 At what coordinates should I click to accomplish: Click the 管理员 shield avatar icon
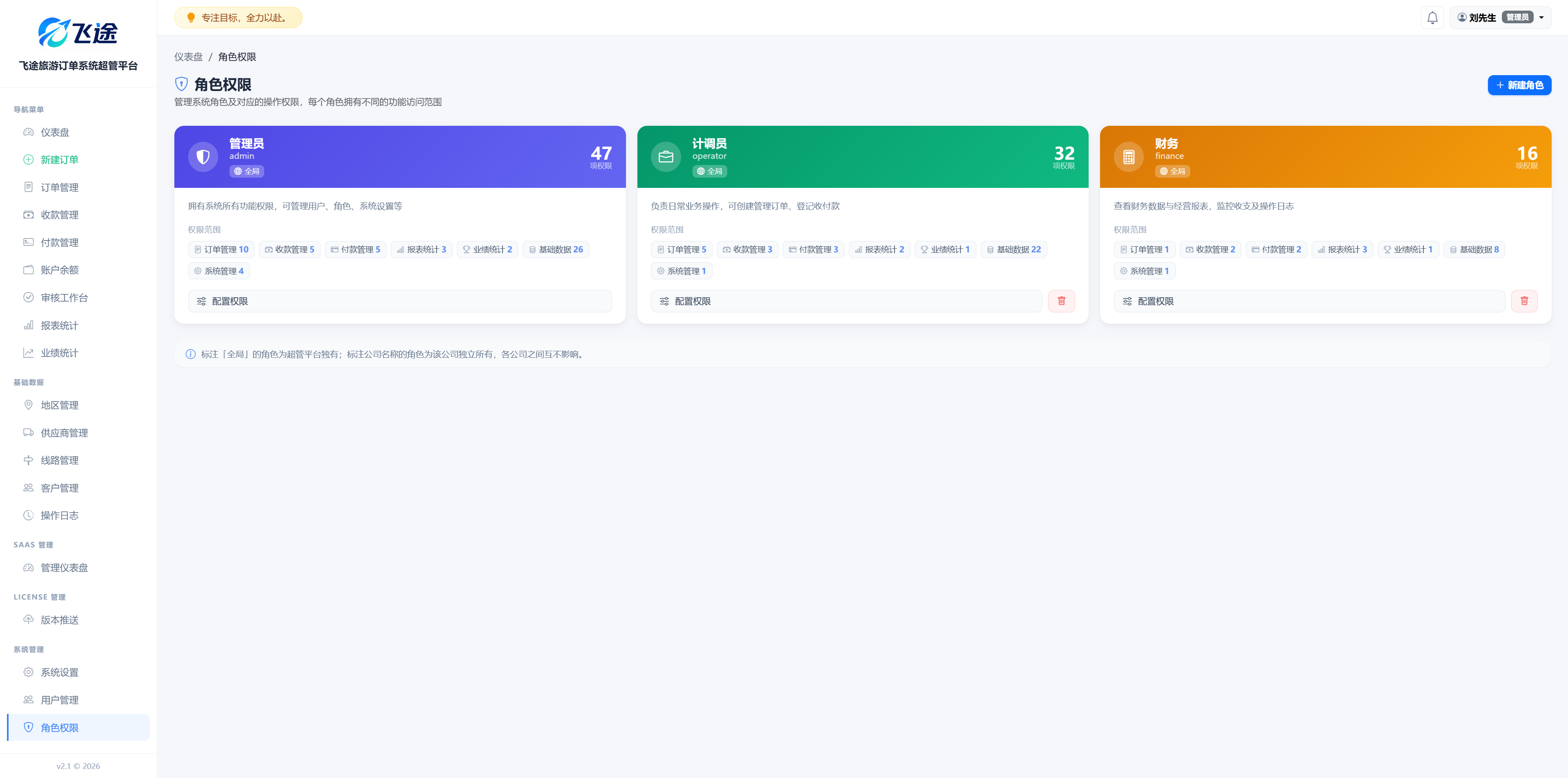click(x=203, y=157)
